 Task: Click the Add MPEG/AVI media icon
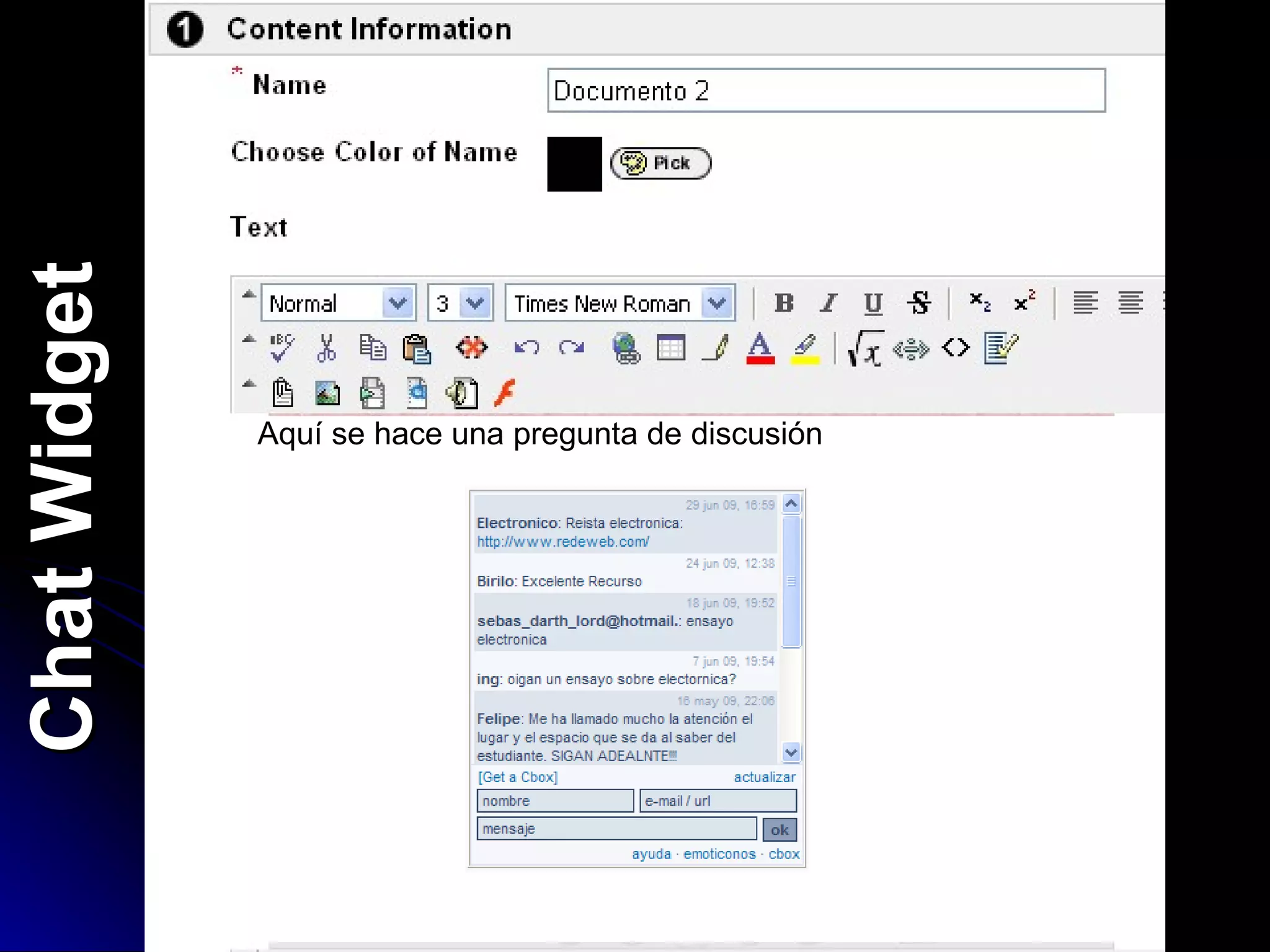tap(372, 393)
